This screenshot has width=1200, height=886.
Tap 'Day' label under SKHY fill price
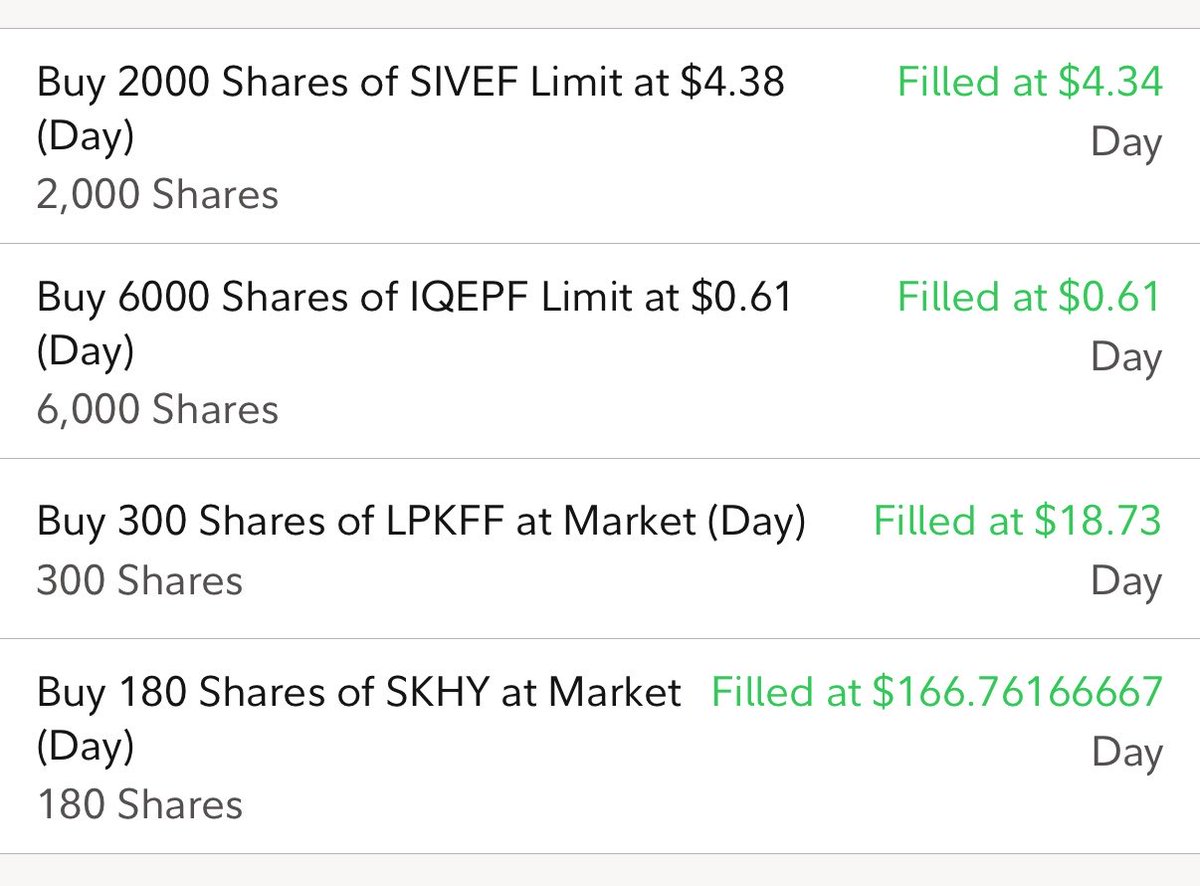point(1126,753)
